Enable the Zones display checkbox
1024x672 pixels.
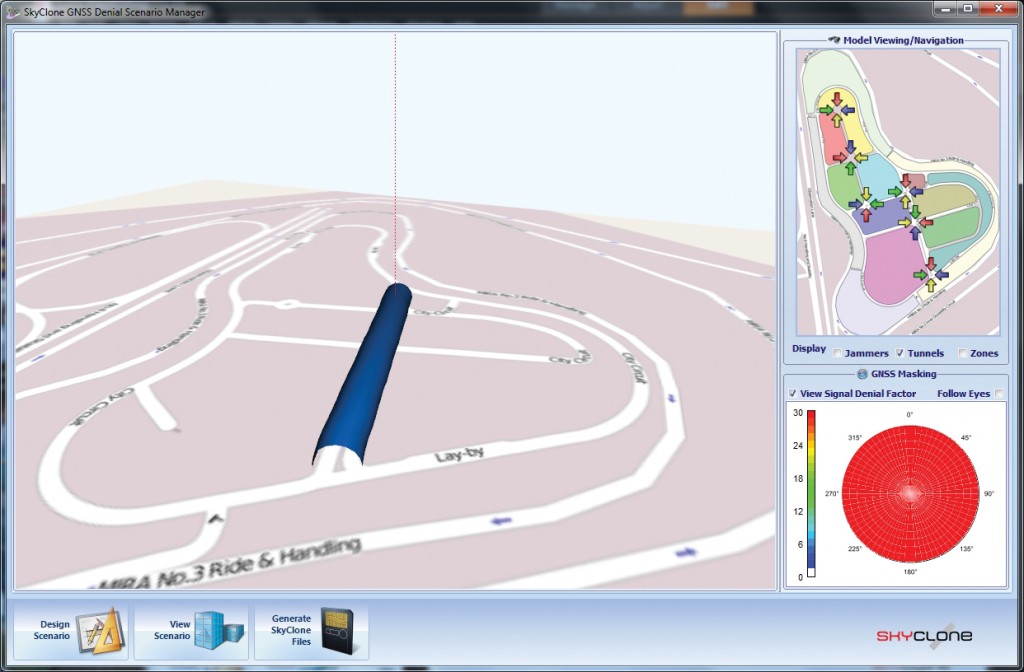point(962,352)
